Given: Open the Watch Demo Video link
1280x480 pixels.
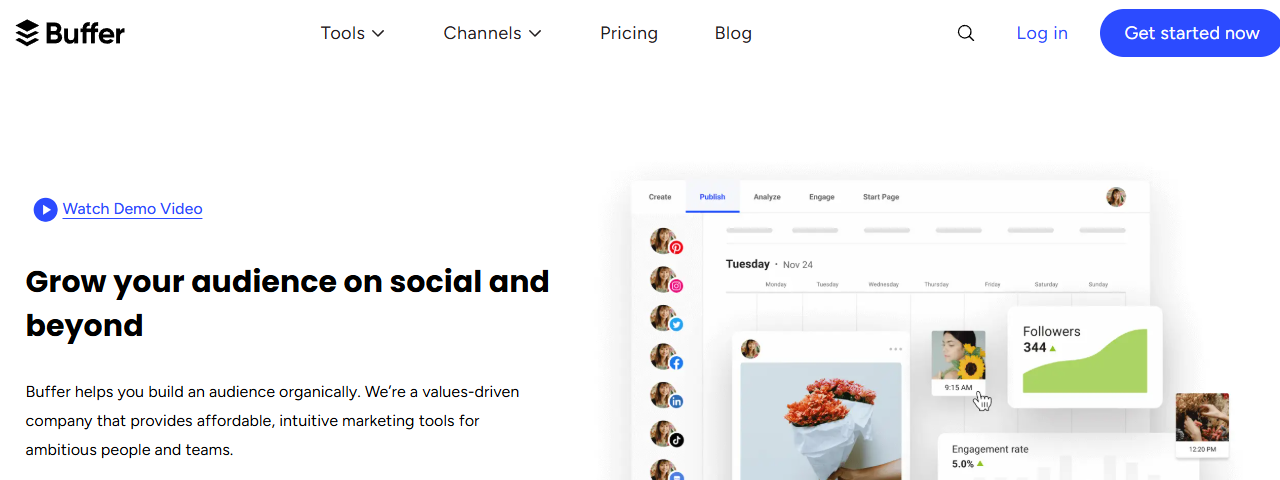Looking at the screenshot, I should click(x=133, y=209).
